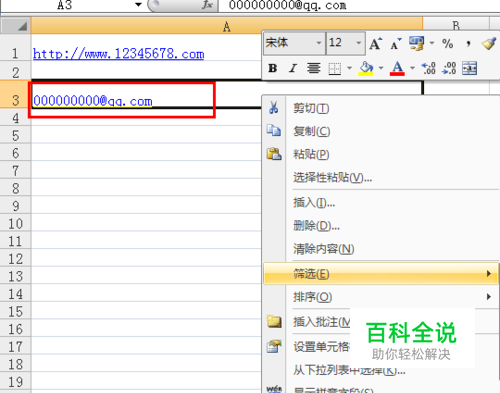The width and height of the screenshot is (500, 393).
Task: Apply percent style from mini toolbar
Action: (447, 44)
